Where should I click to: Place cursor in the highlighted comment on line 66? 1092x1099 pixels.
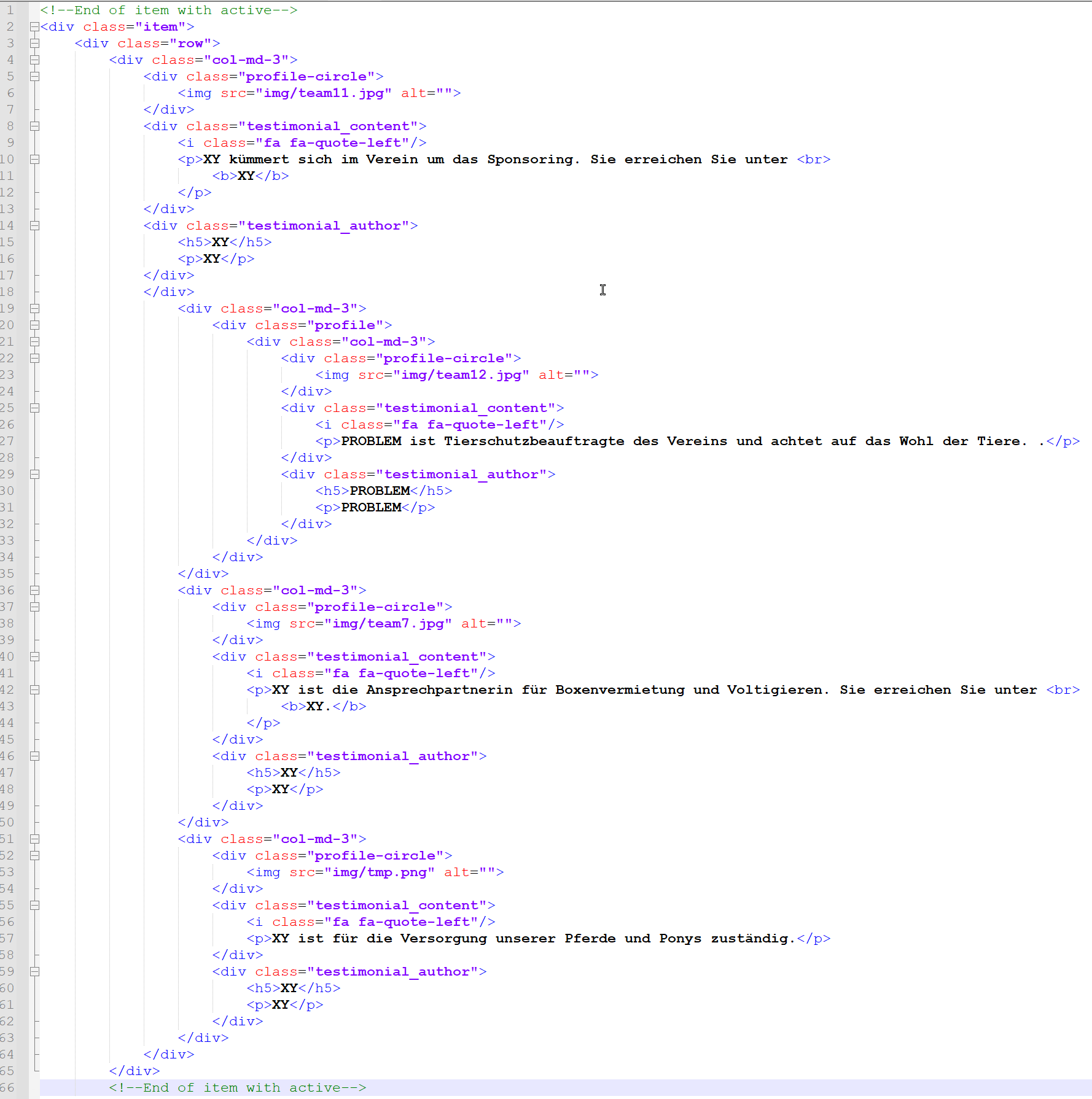click(238, 1088)
